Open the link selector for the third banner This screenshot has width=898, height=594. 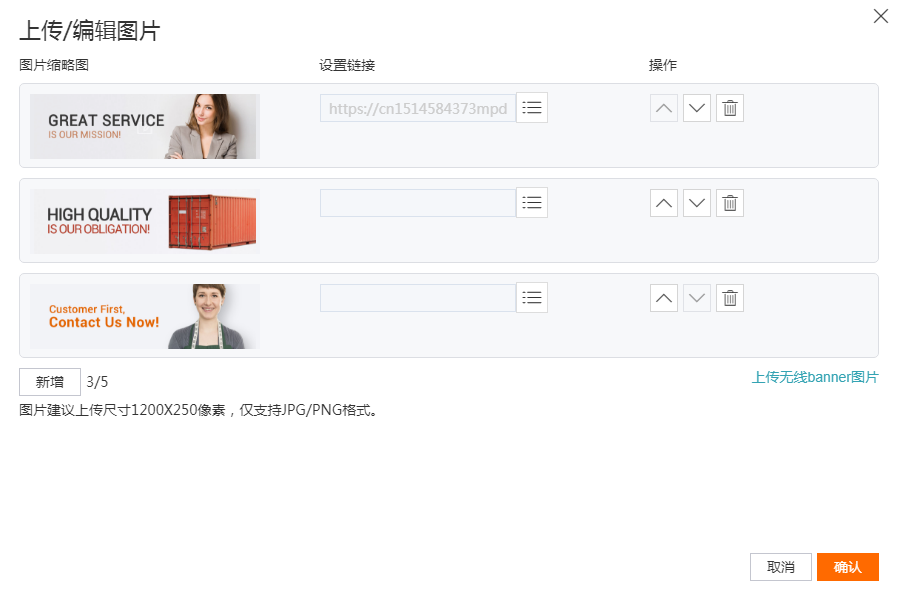pos(531,297)
